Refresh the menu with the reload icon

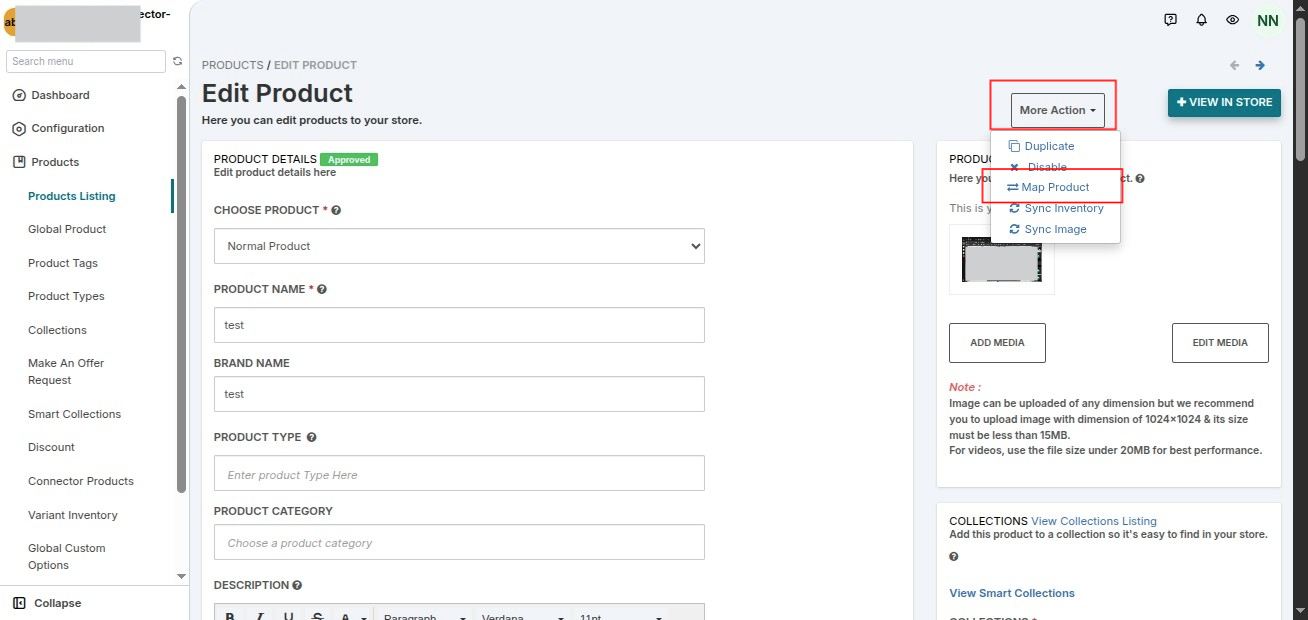pos(178,61)
